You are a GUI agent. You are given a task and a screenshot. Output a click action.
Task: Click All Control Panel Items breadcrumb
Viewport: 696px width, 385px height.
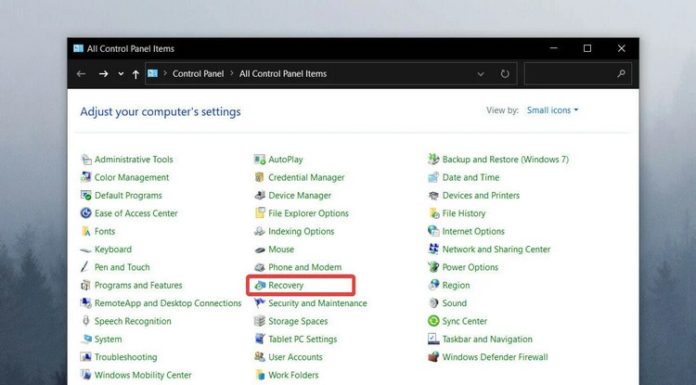pyautogui.click(x=283, y=74)
